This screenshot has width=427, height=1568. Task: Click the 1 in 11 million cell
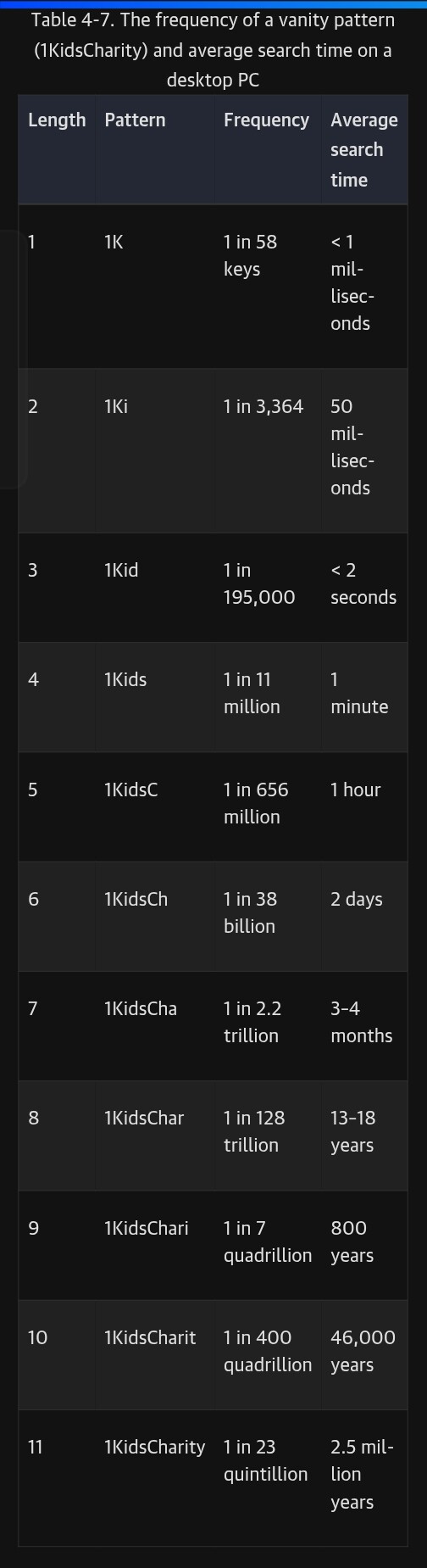click(x=252, y=693)
